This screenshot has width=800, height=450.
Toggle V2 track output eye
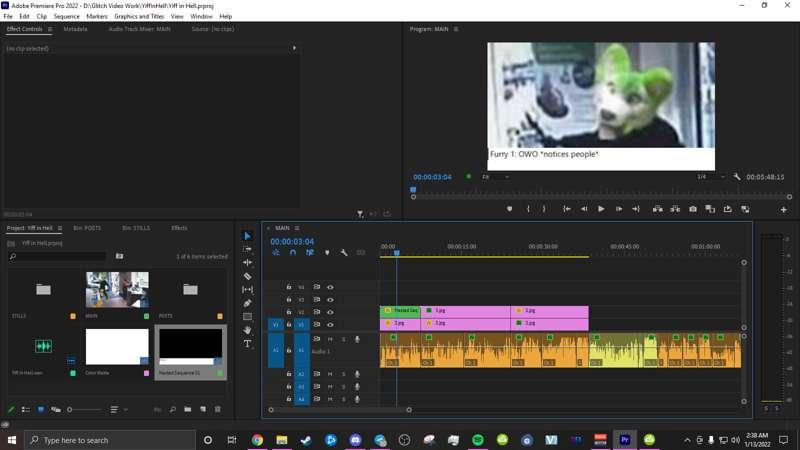tap(330, 312)
